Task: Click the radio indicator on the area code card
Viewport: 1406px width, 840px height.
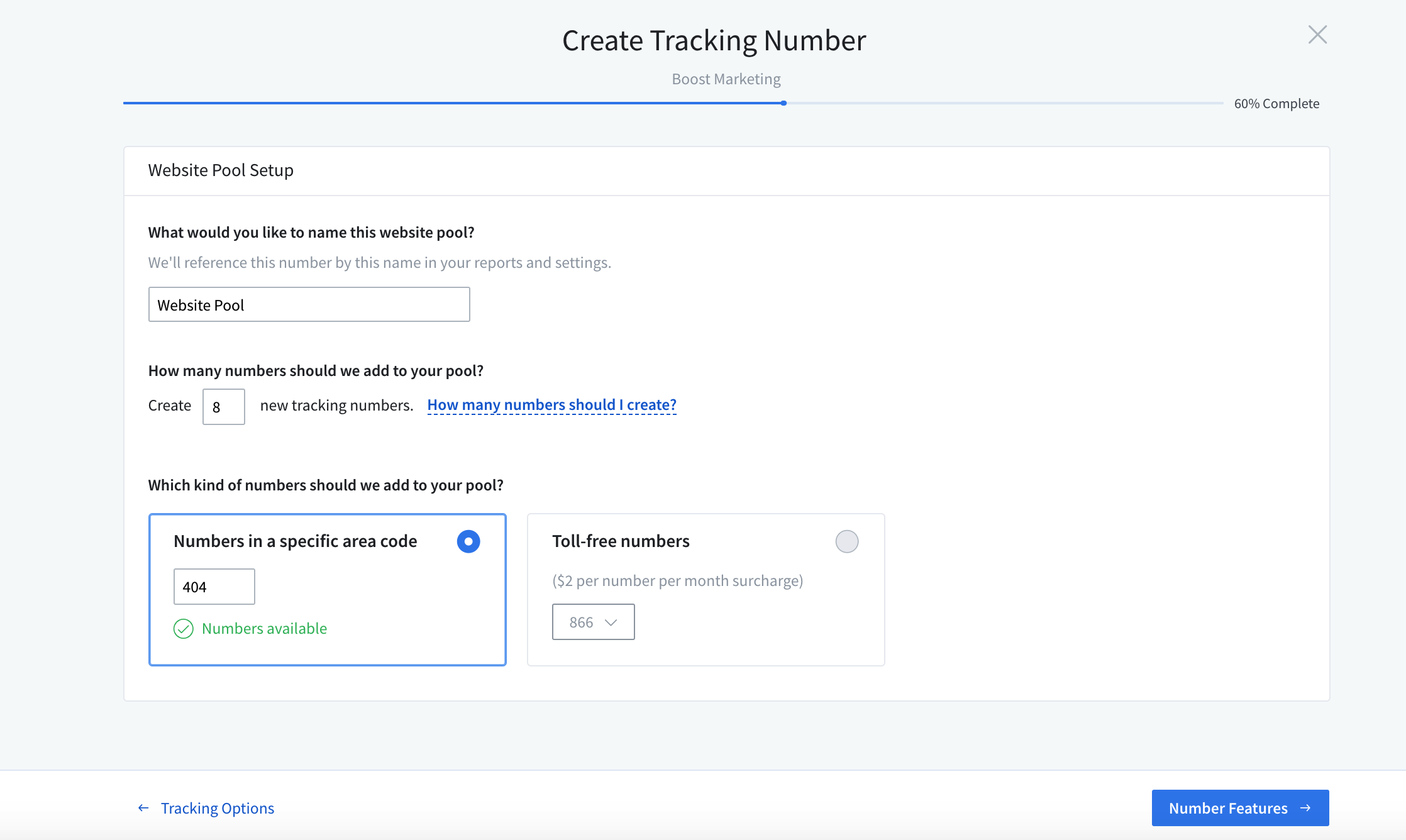Action: click(x=468, y=541)
